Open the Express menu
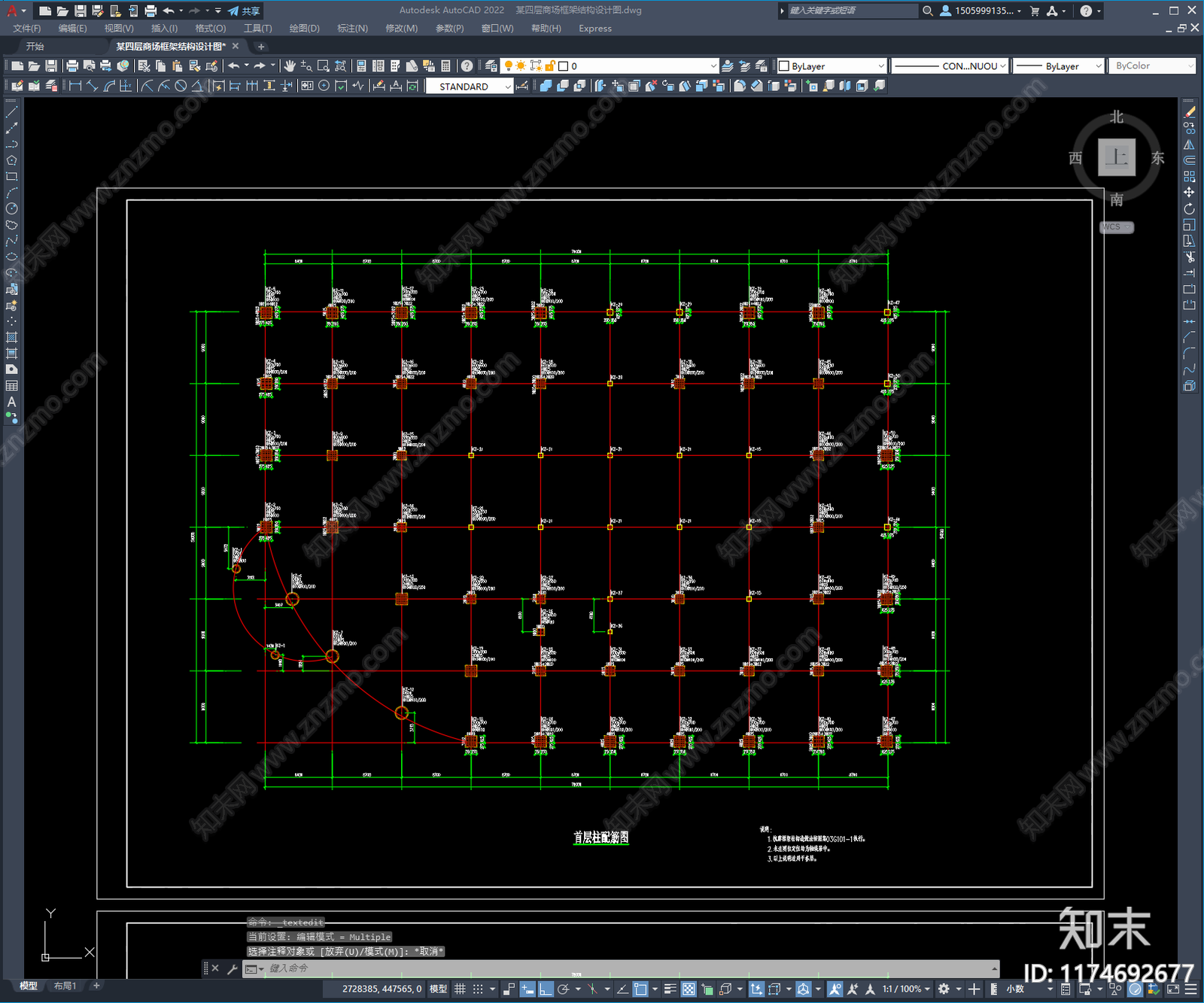Image resolution: width=1204 pixels, height=1003 pixels. (x=595, y=29)
